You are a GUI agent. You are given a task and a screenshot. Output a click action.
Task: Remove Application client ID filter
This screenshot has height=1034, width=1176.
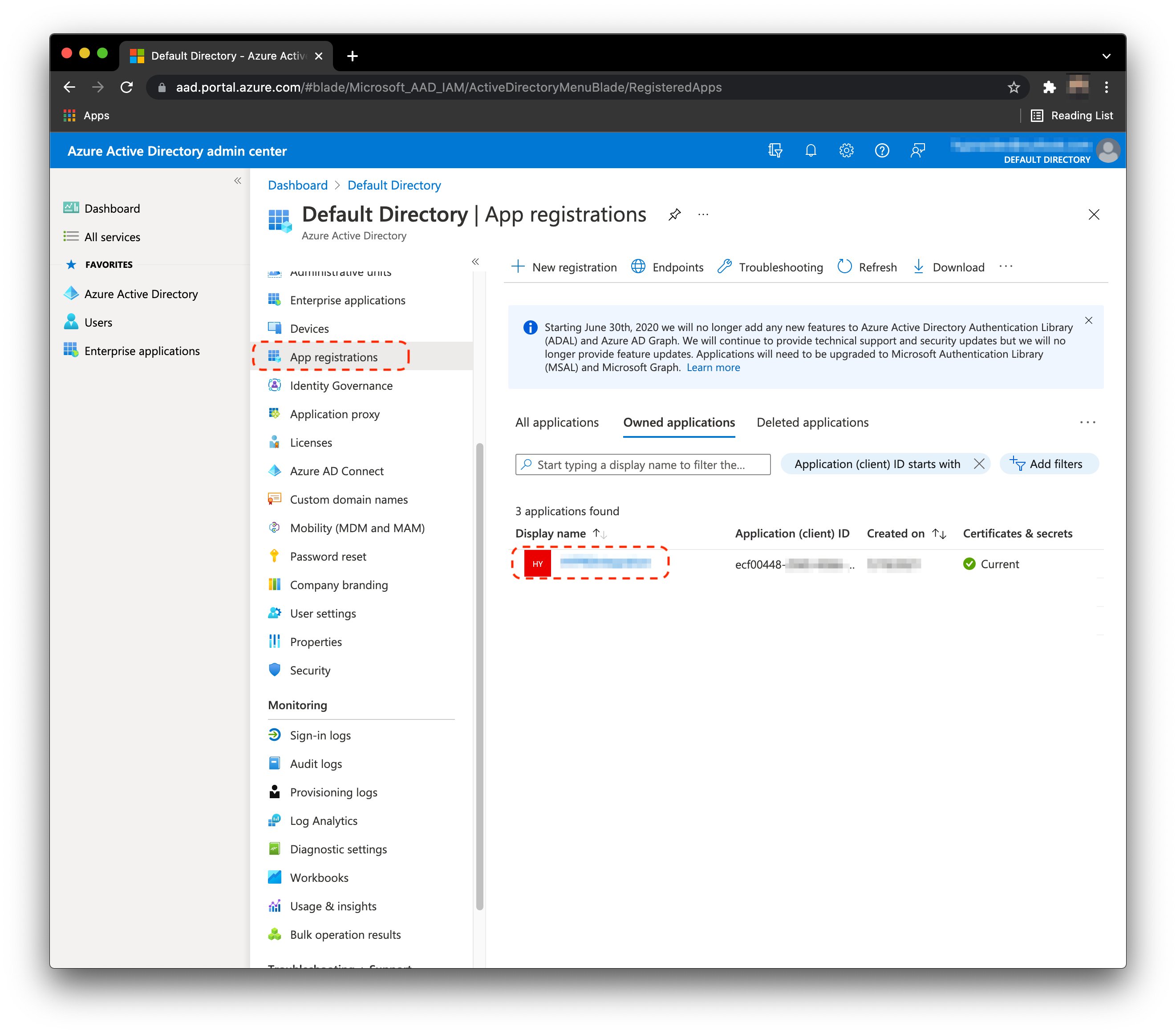pyautogui.click(x=979, y=464)
